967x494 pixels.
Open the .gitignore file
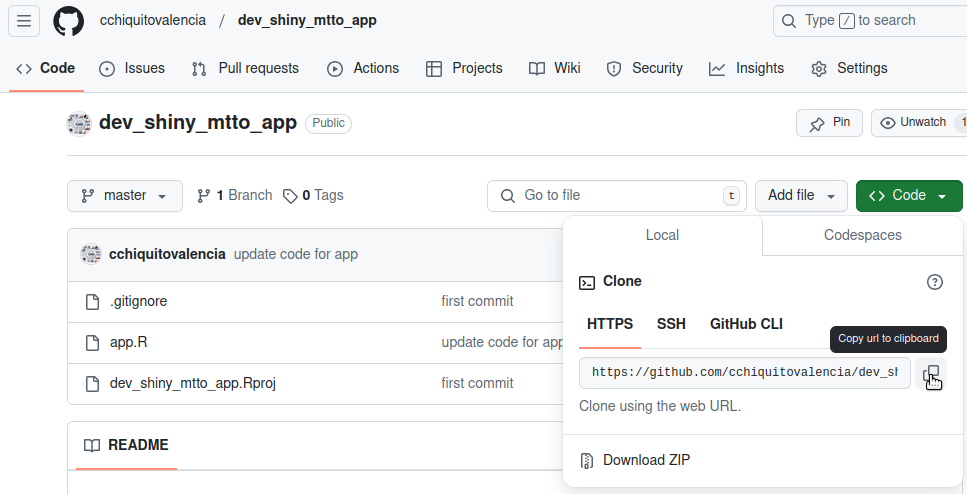tap(139, 301)
